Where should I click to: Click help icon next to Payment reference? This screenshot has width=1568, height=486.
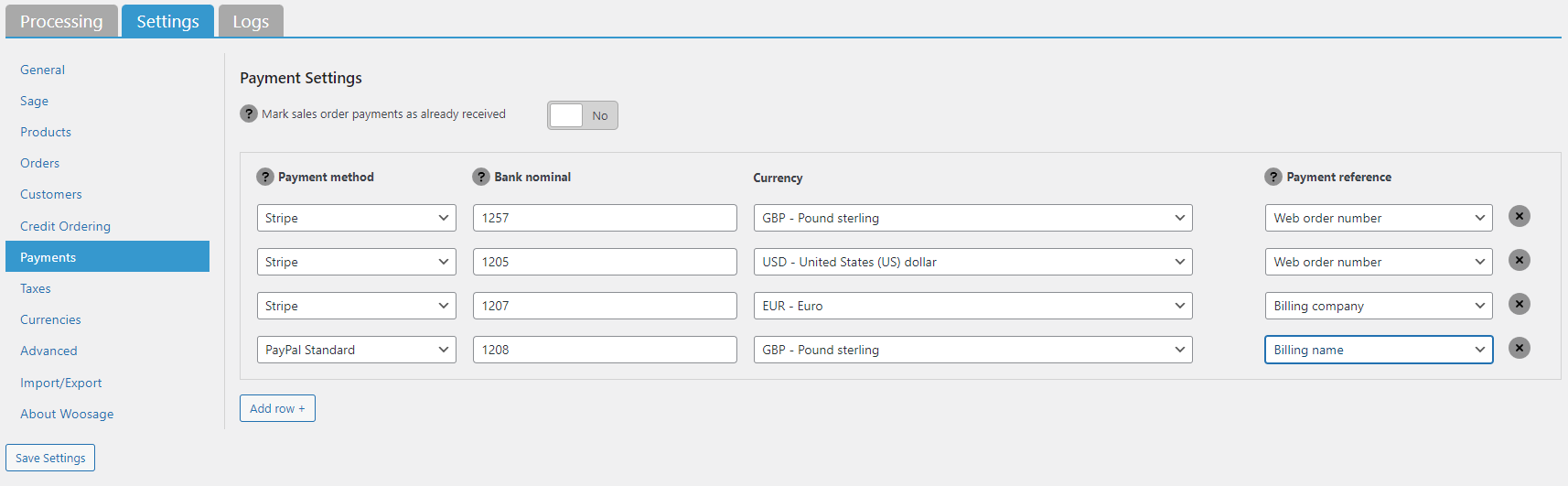(1273, 177)
